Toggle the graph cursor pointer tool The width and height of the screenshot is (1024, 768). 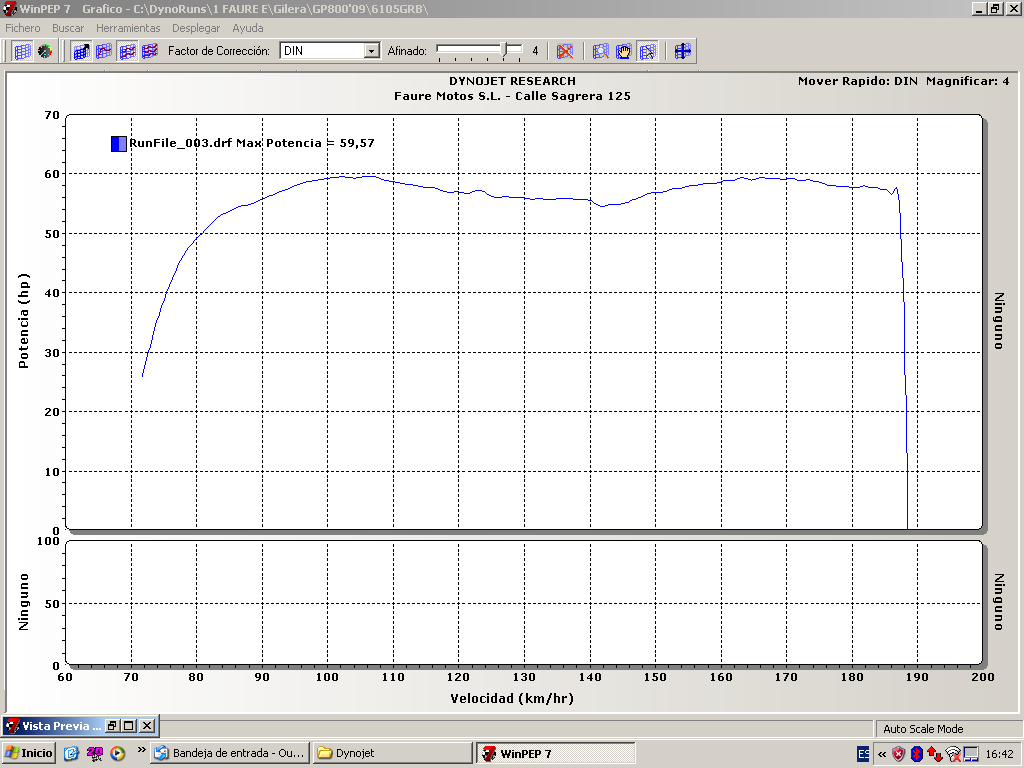coord(647,51)
